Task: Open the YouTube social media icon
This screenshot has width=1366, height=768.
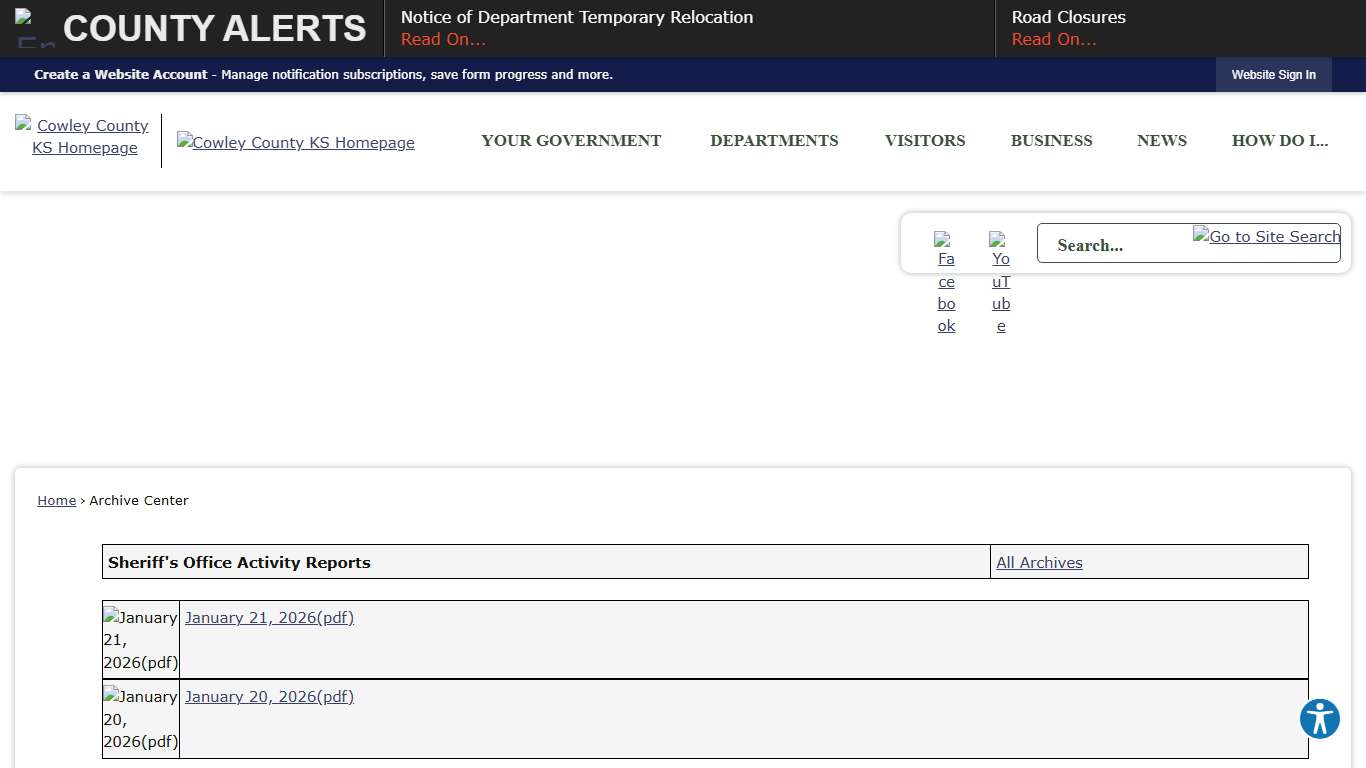Action: point(1001,281)
